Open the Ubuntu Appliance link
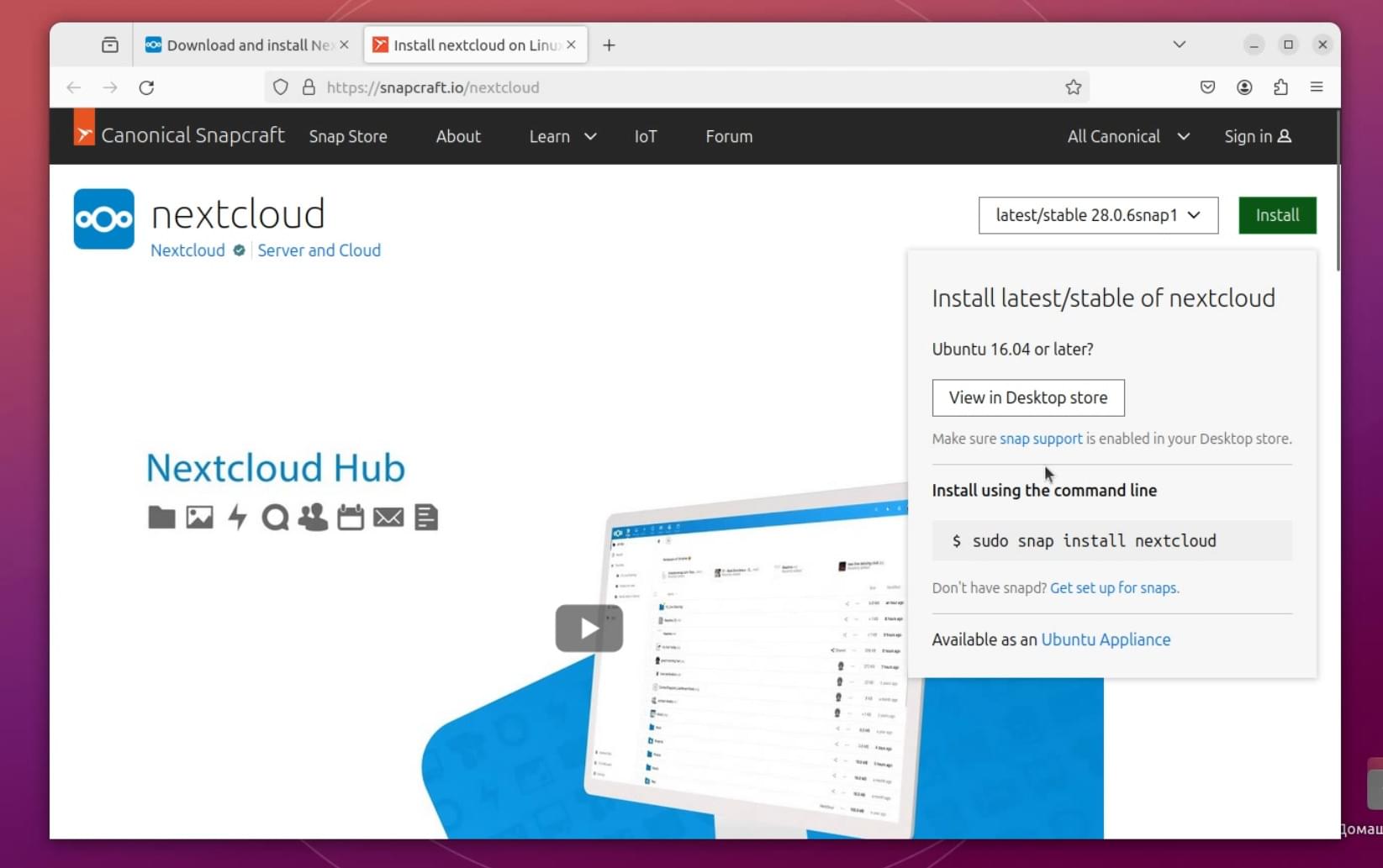 click(1106, 639)
